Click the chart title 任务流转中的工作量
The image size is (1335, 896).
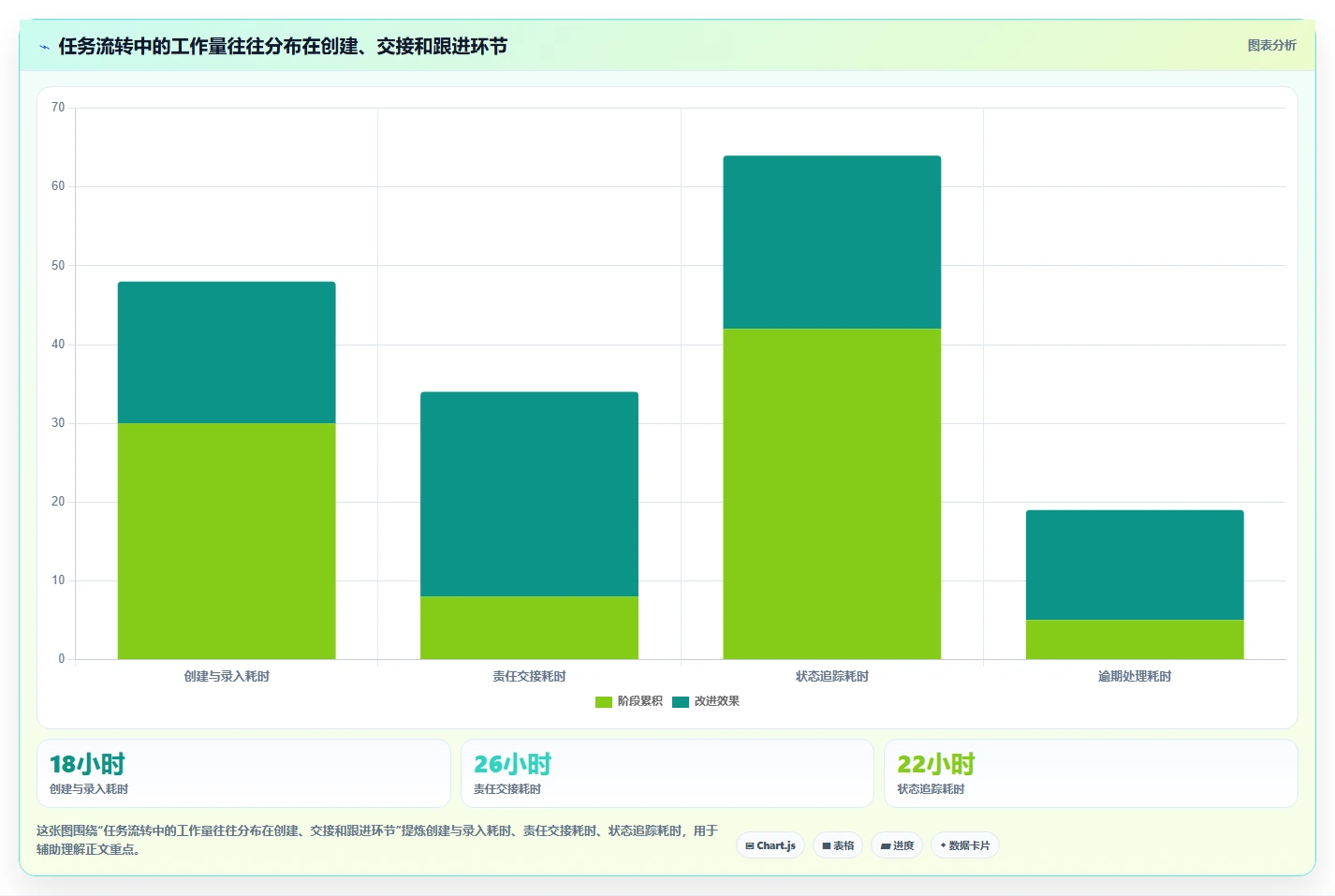pos(283,46)
